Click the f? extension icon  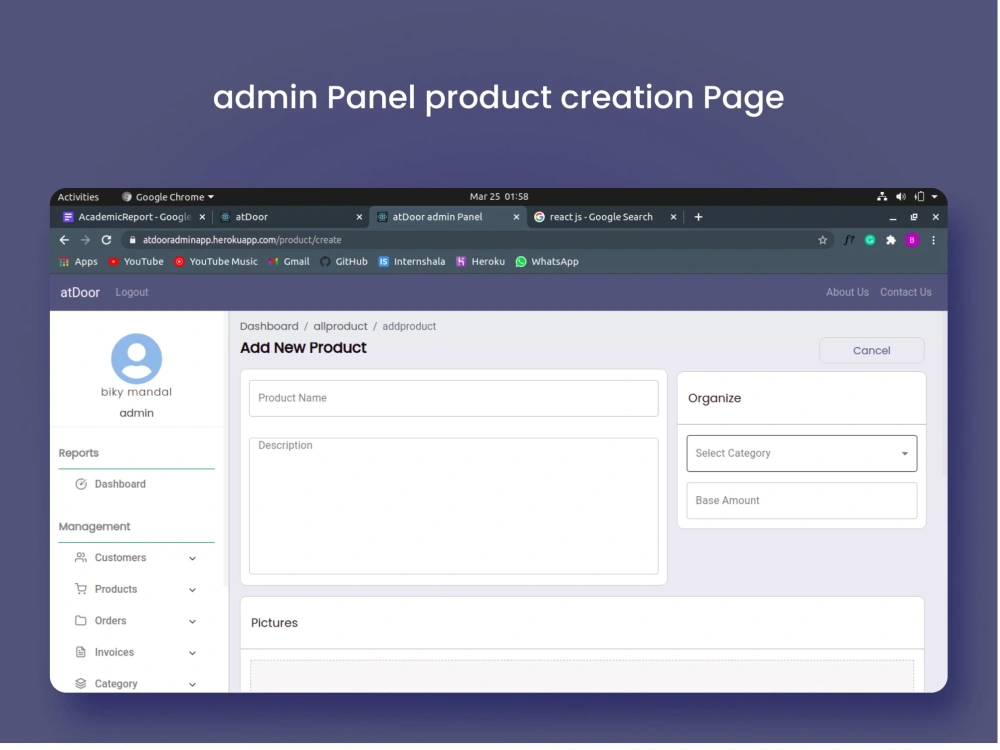[849, 240]
